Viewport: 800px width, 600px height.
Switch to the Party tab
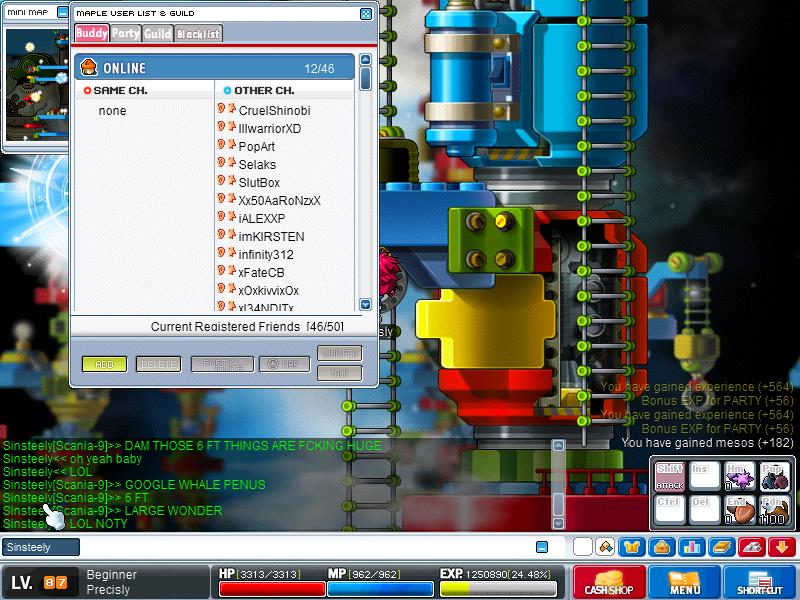pyautogui.click(x=126, y=33)
